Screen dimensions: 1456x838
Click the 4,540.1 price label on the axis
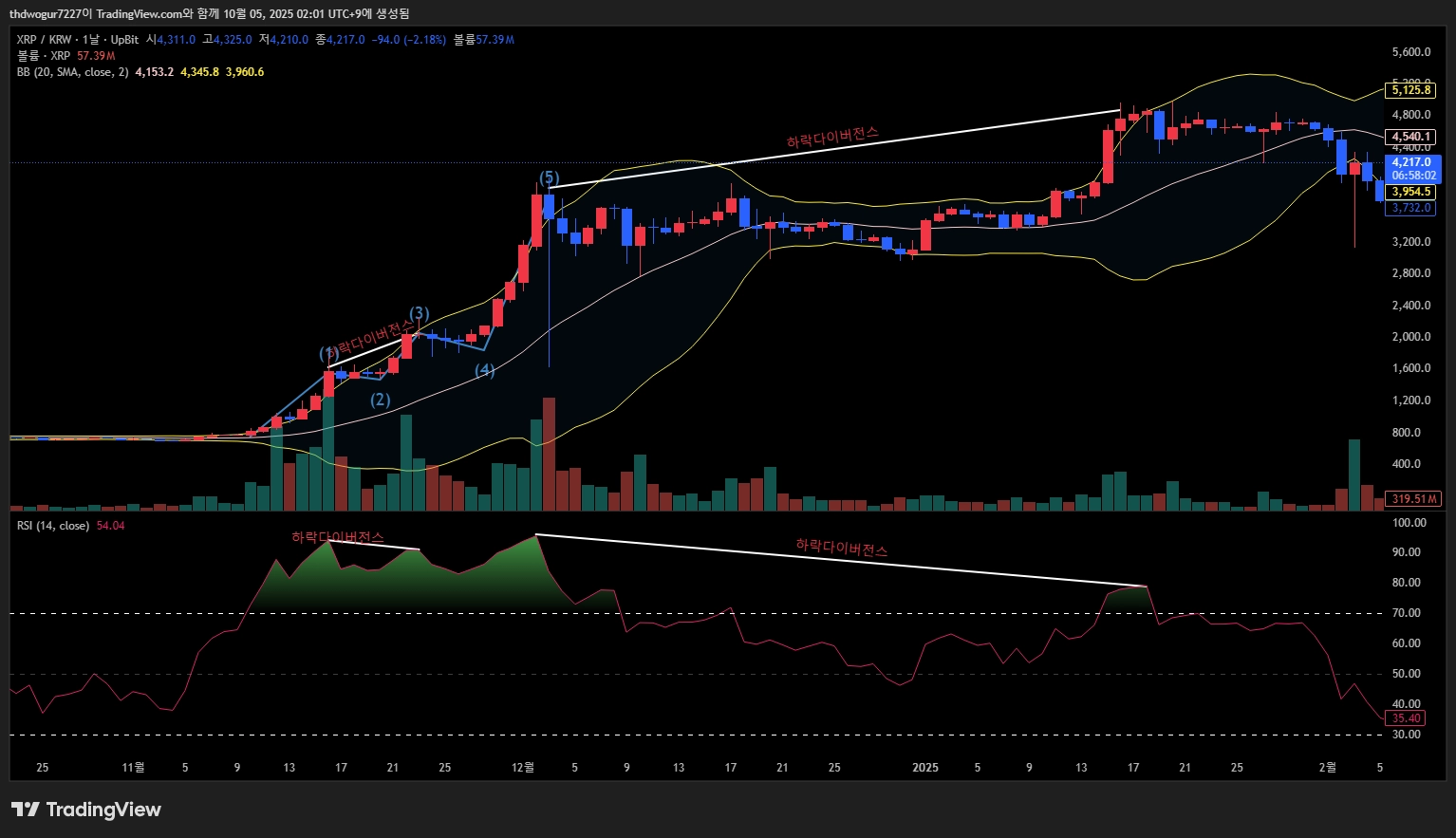[x=1411, y=137]
